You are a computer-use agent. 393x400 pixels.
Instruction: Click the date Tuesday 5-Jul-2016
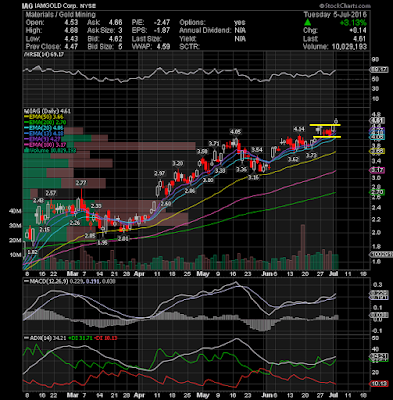[x=335, y=15]
